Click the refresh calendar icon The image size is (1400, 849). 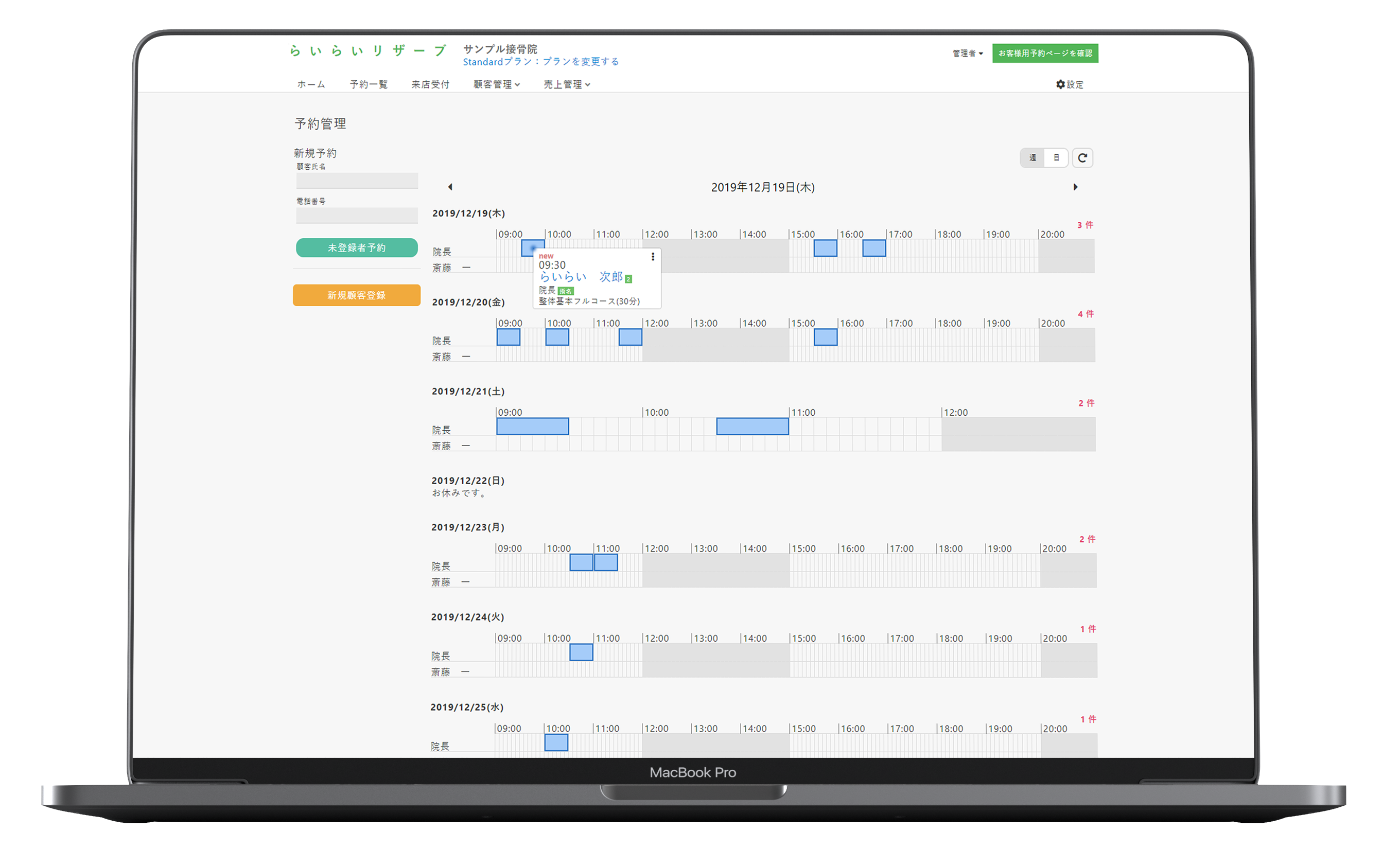tap(1082, 158)
